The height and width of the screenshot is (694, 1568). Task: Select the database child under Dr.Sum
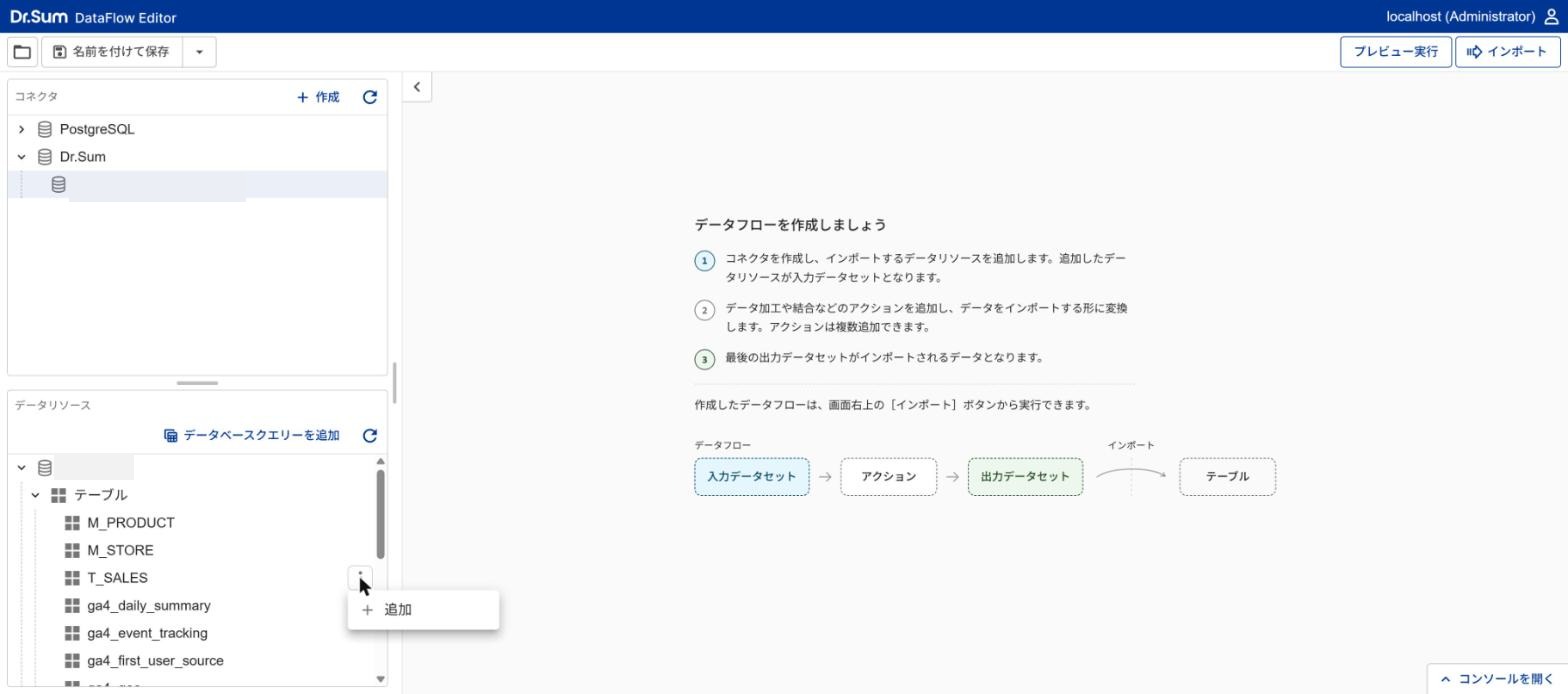click(x=197, y=184)
